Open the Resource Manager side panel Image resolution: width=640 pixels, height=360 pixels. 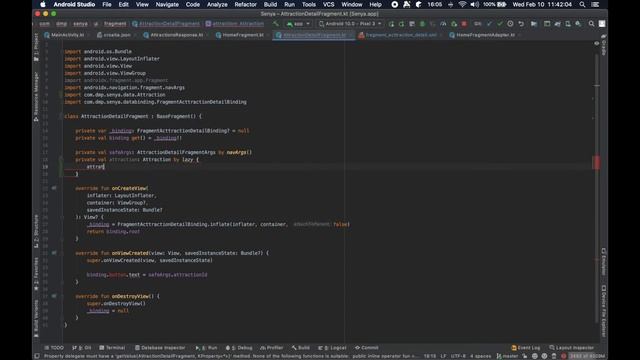pos(36,96)
